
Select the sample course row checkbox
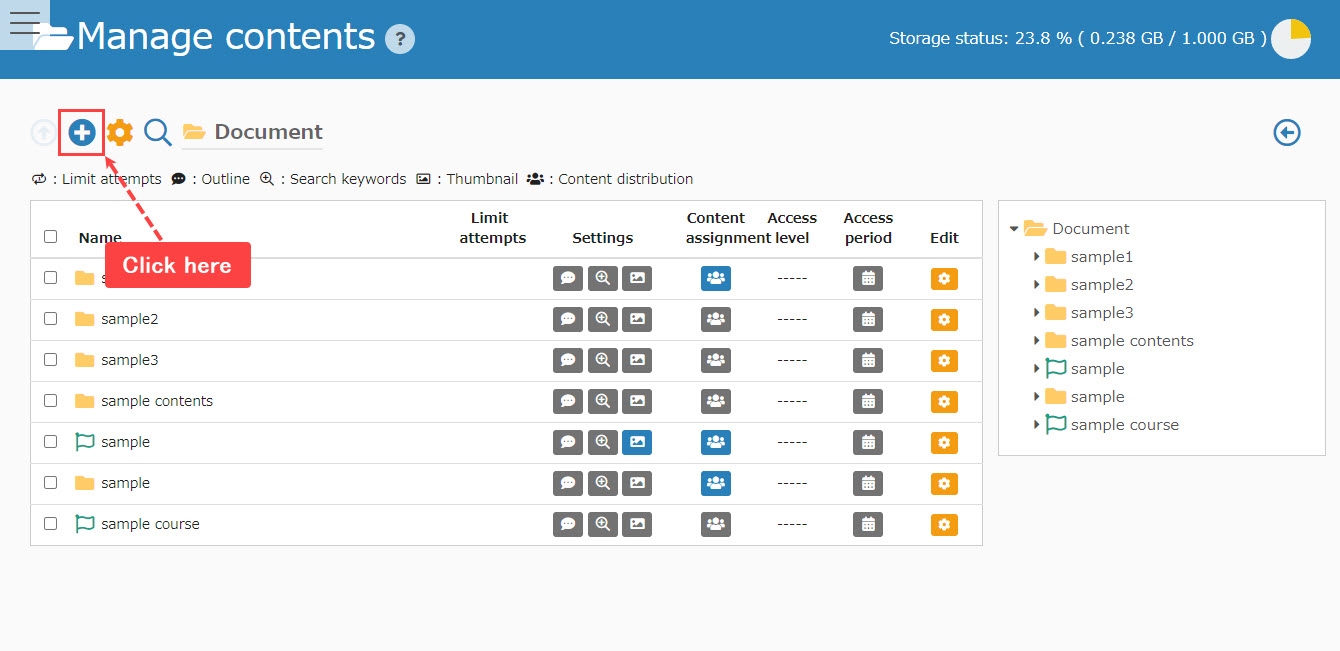coord(51,524)
